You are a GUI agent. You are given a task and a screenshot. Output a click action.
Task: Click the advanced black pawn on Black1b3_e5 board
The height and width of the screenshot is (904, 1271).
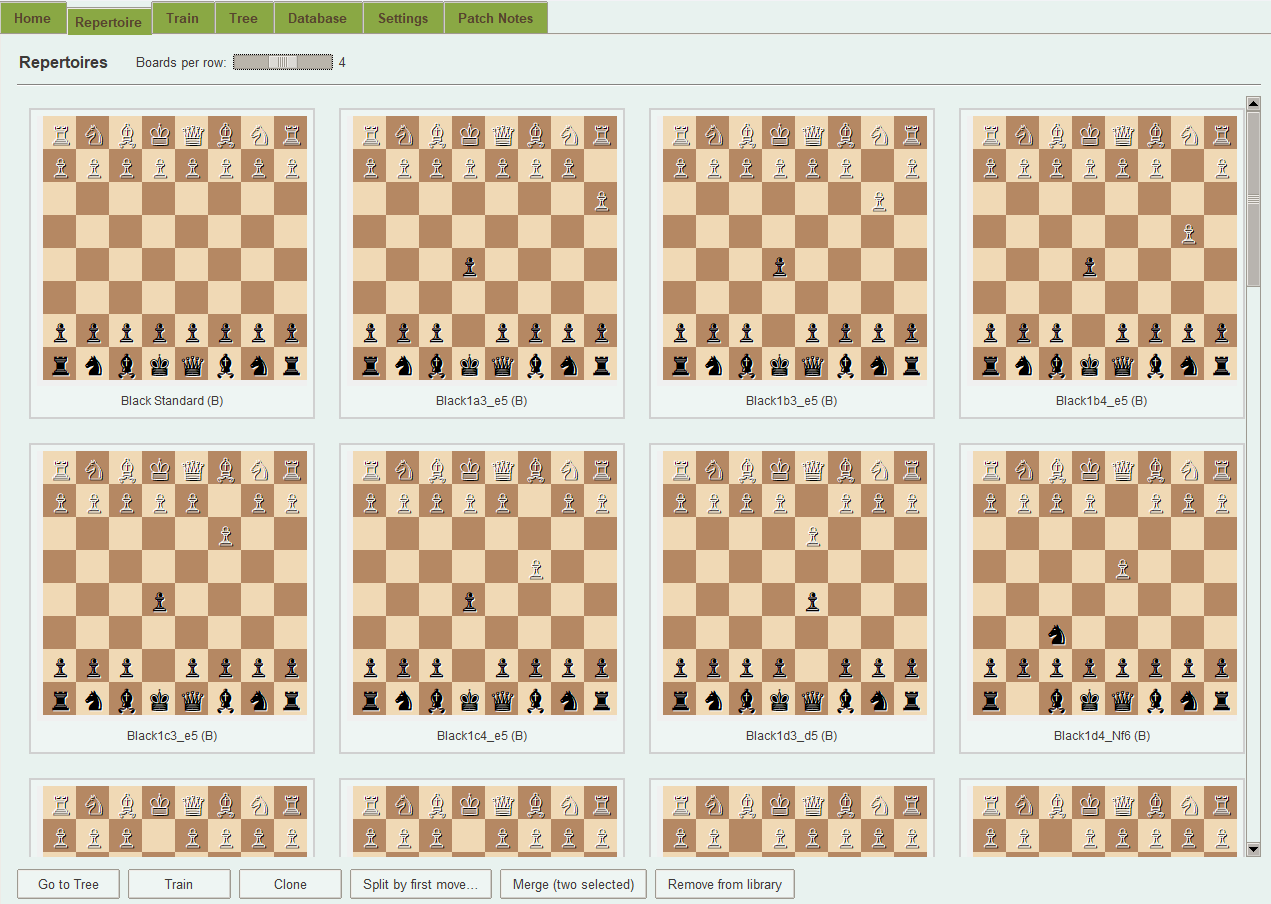tap(779, 265)
